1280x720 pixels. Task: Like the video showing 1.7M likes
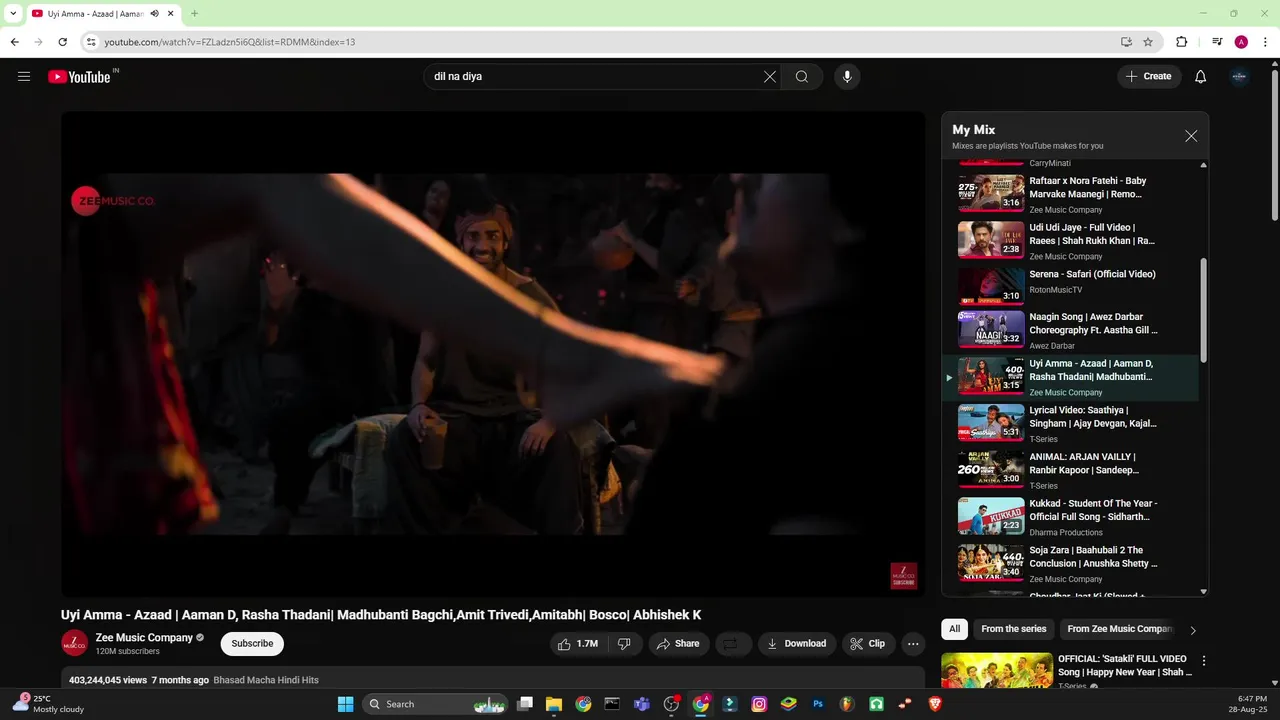[578, 644]
